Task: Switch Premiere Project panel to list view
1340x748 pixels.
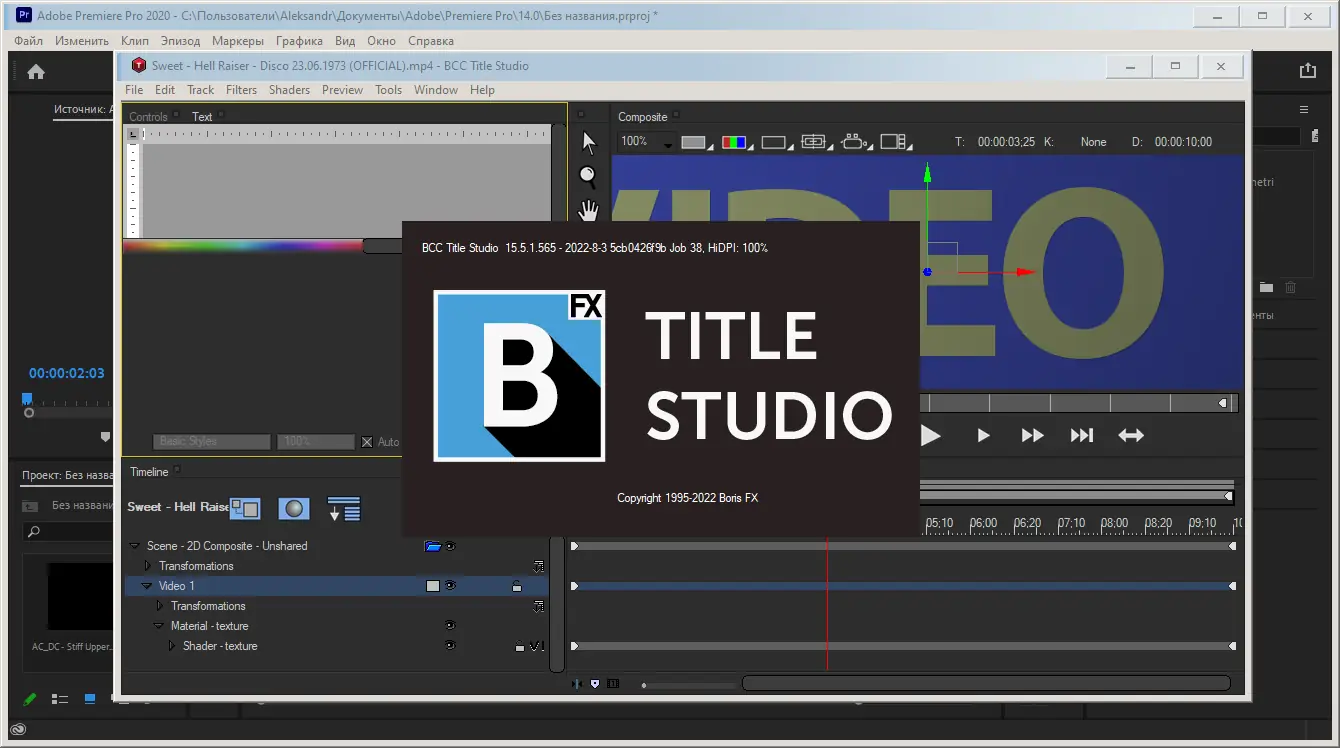Action: tap(60, 699)
